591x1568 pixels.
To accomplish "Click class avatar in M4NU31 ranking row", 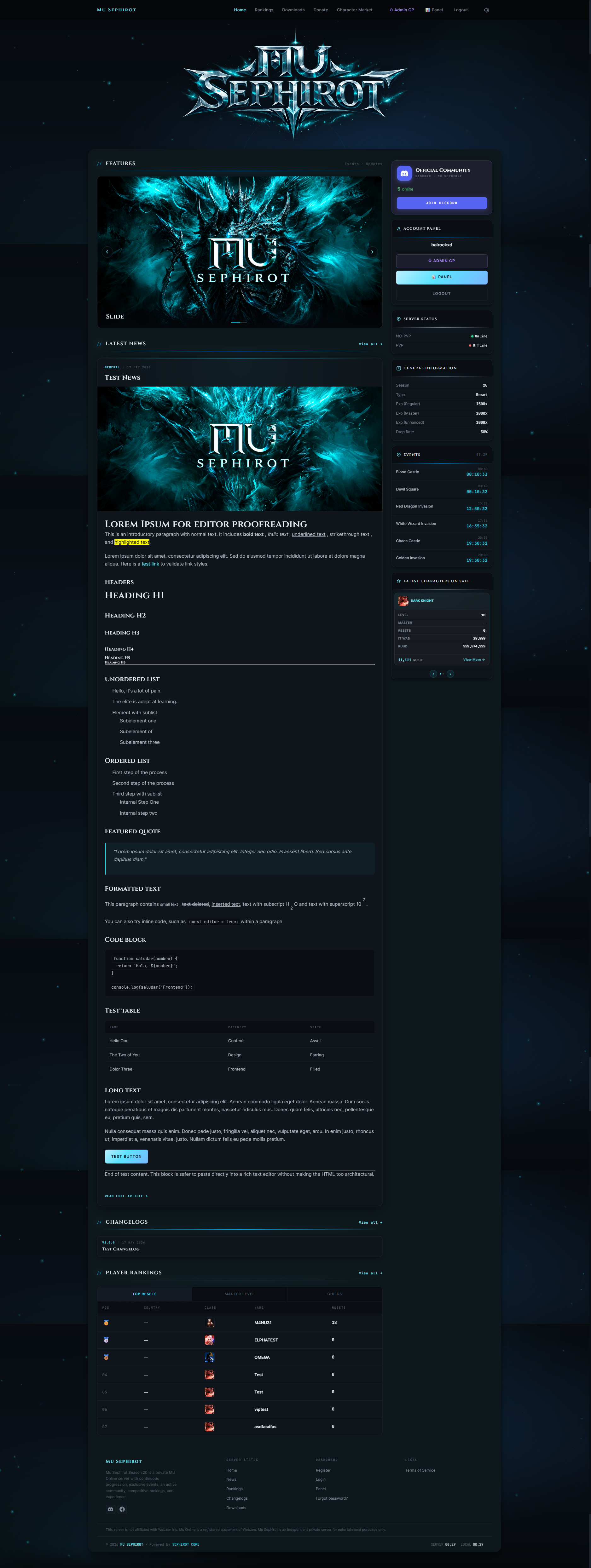I will (x=210, y=1323).
